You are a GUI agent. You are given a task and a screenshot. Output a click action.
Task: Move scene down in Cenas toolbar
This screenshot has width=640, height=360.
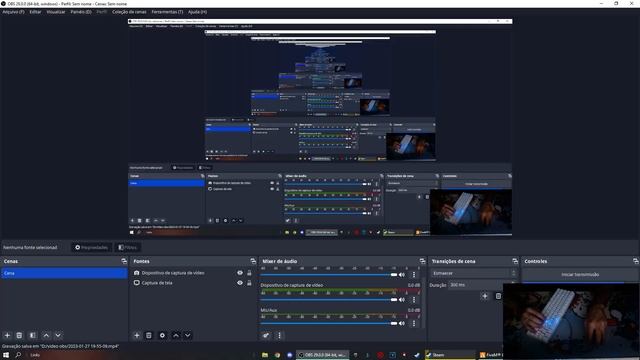58,335
